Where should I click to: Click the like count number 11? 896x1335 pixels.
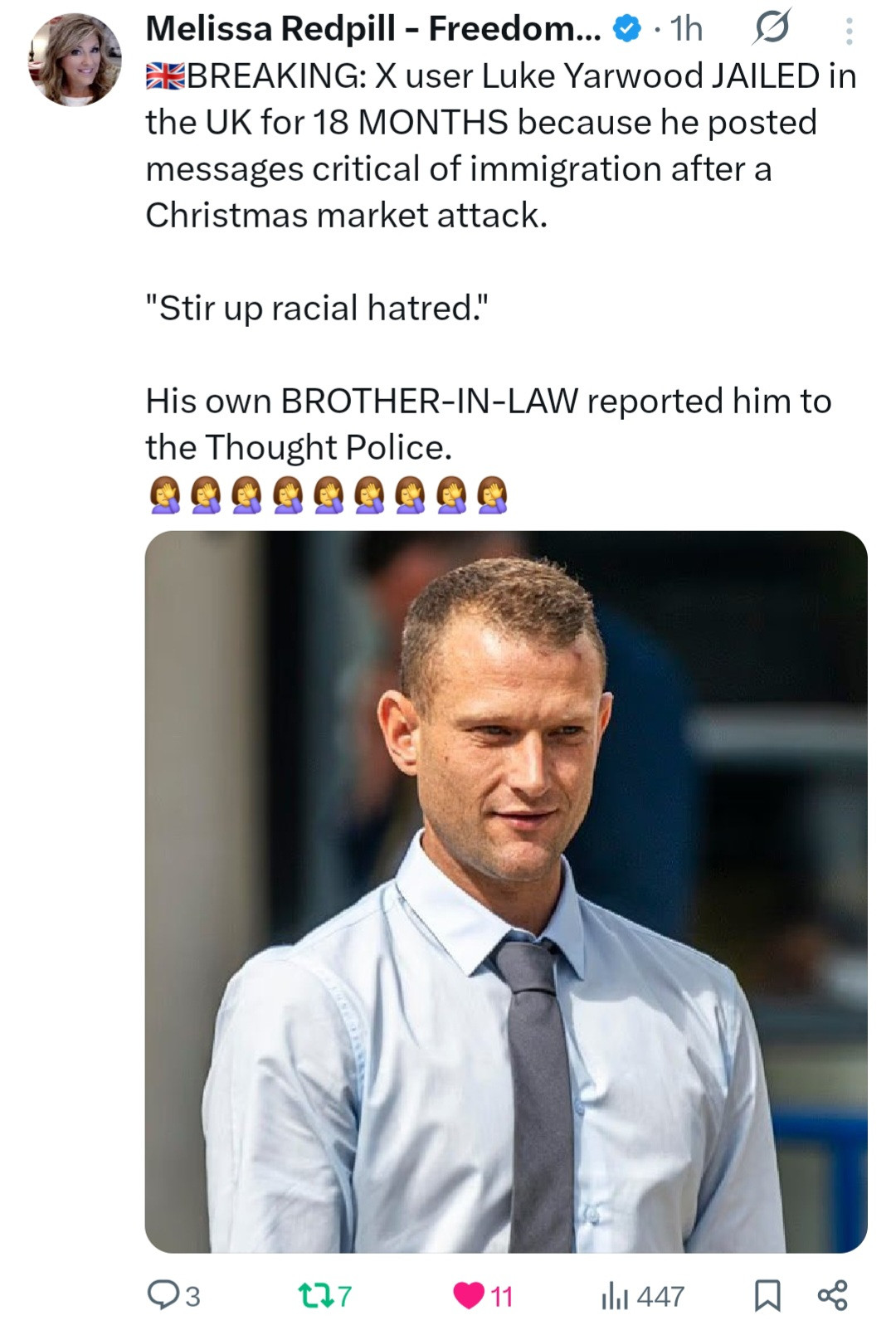click(x=502, y=1296)
